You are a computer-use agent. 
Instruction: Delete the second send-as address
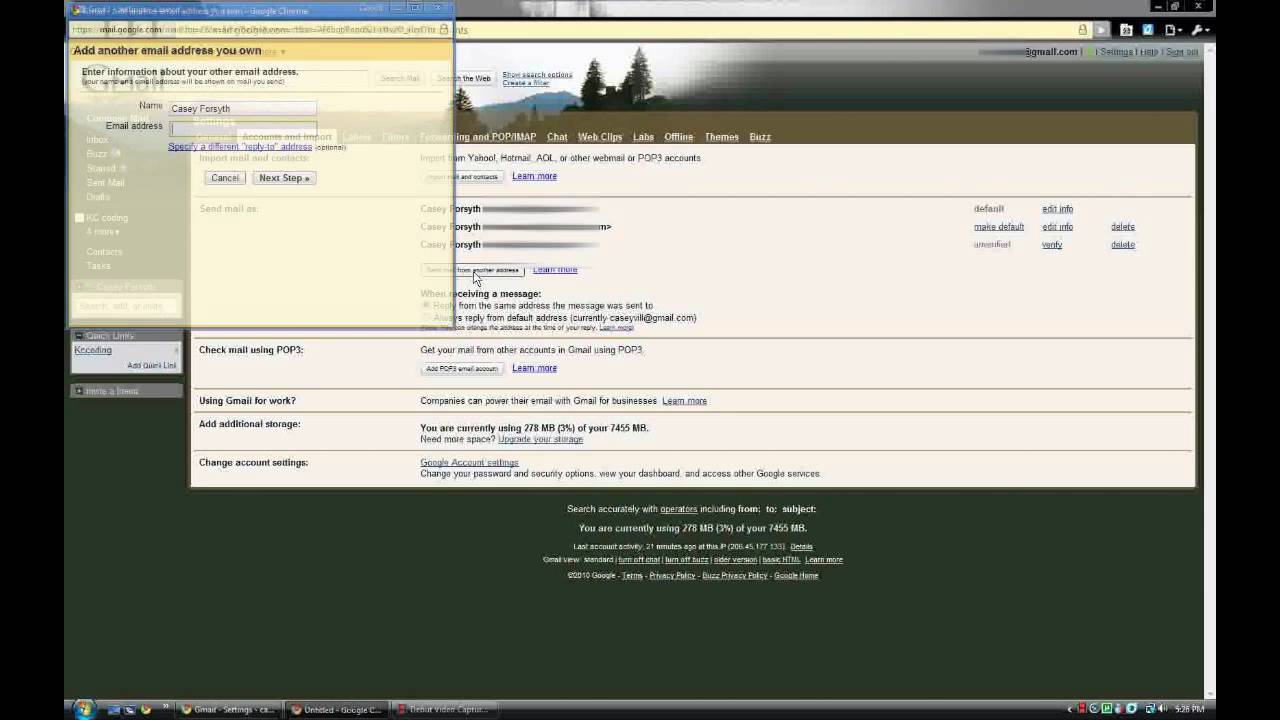point(1122,227)
